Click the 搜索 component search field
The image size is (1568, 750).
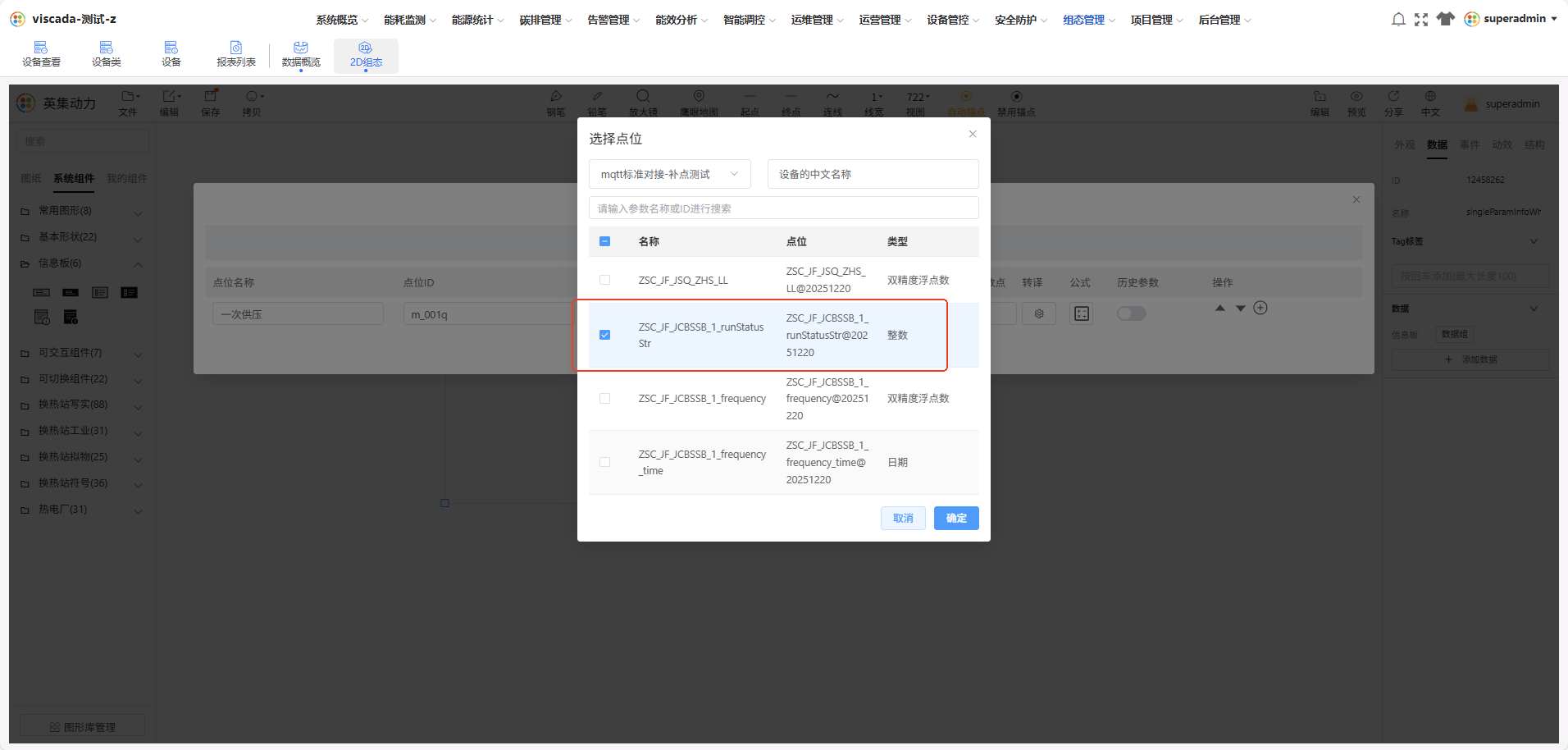point(82,141)
